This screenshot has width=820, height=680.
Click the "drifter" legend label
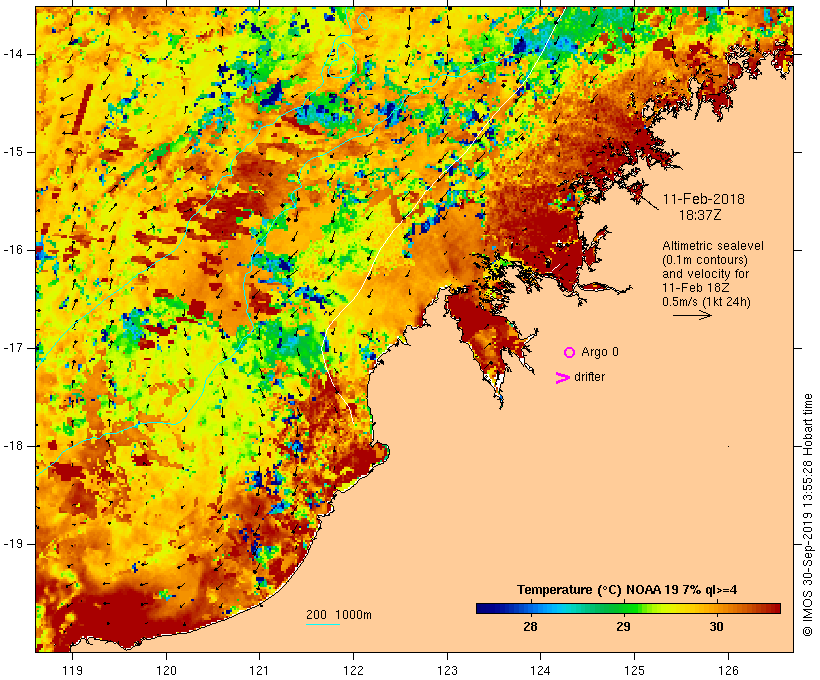[589, 377]
